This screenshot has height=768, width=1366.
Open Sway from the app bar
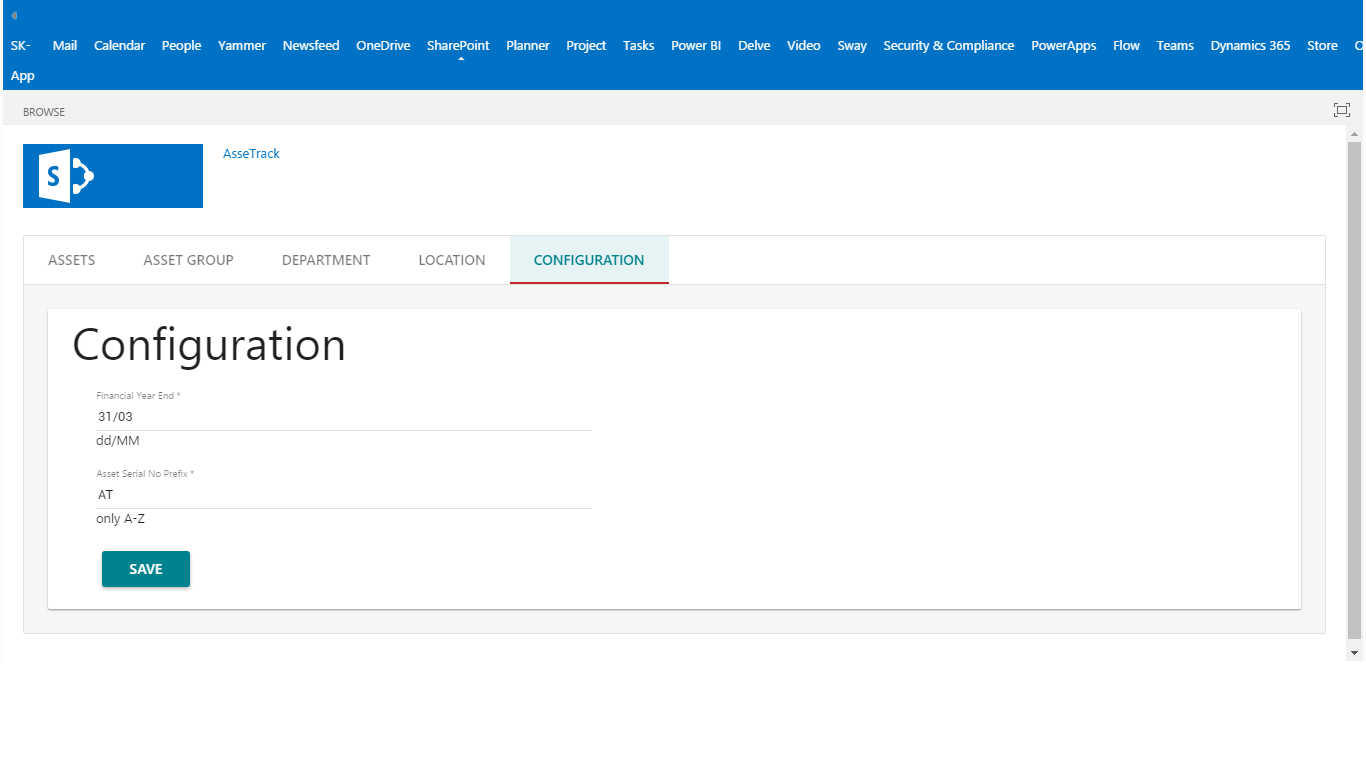point(852,45)
